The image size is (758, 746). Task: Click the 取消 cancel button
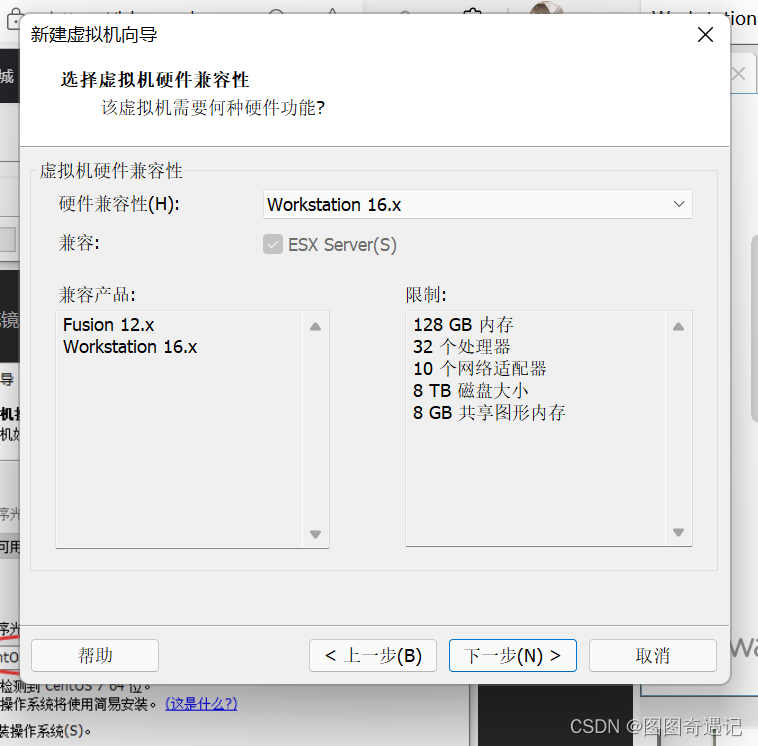[653, 655]
